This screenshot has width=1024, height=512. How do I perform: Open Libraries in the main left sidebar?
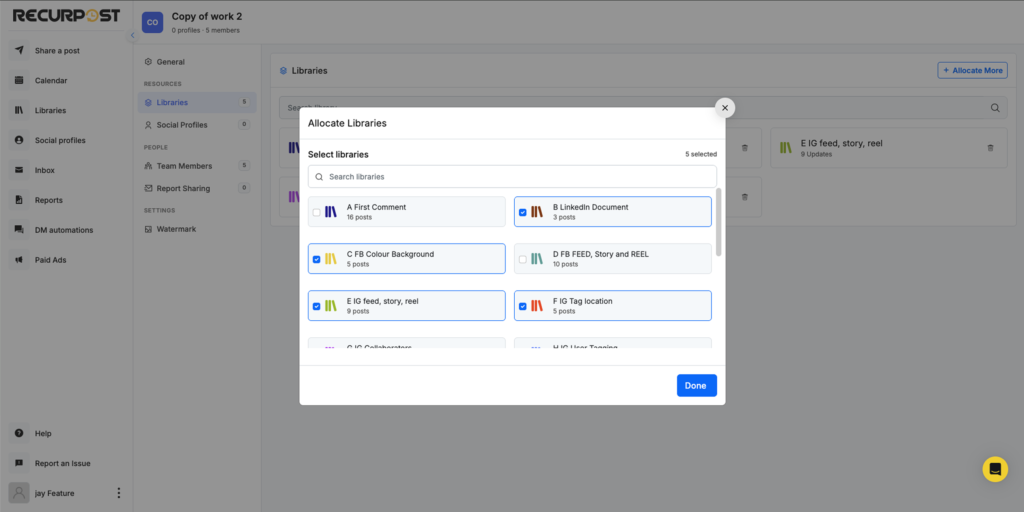click(50, 110)
